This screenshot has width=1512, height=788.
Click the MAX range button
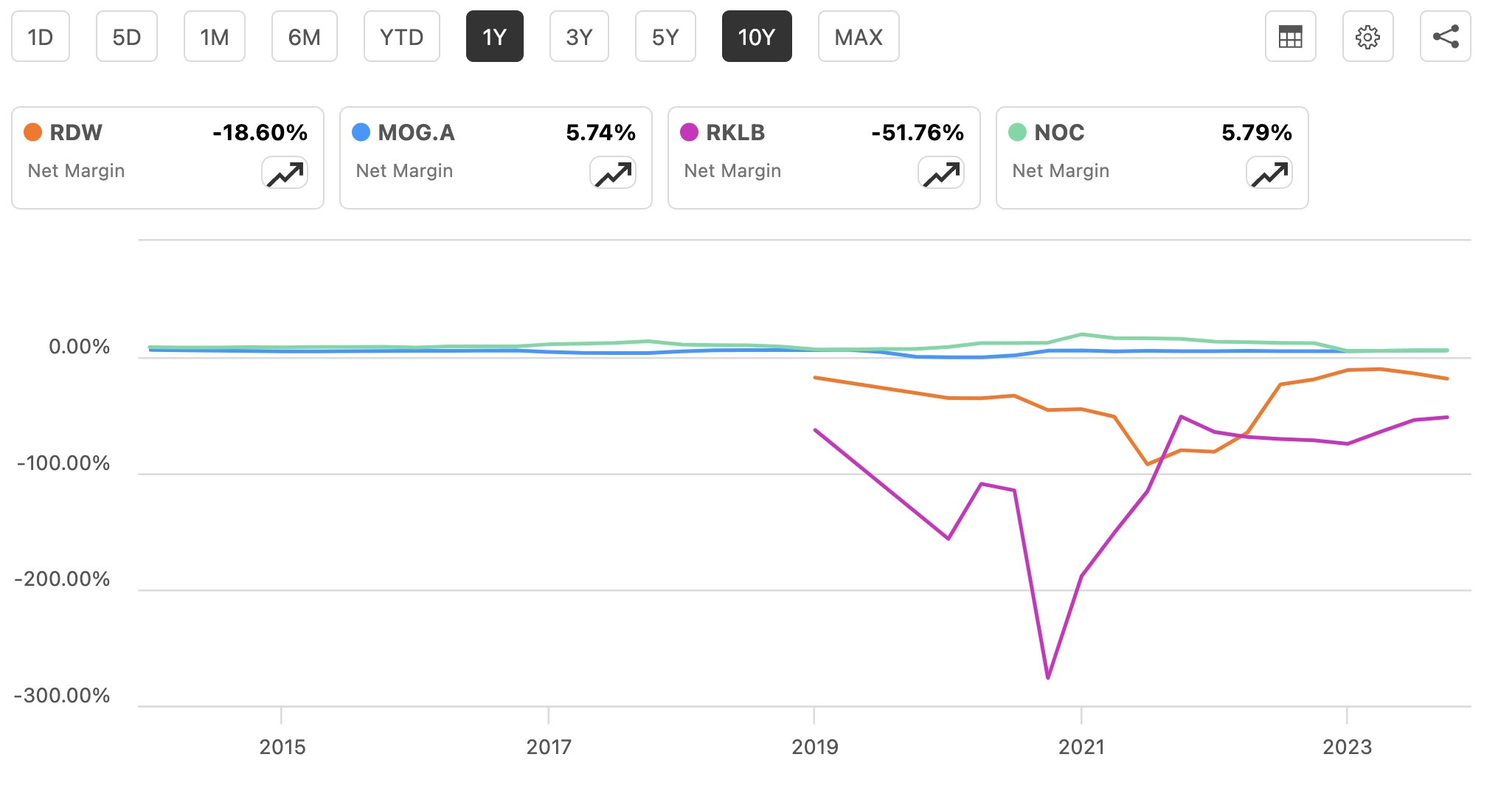858,36
